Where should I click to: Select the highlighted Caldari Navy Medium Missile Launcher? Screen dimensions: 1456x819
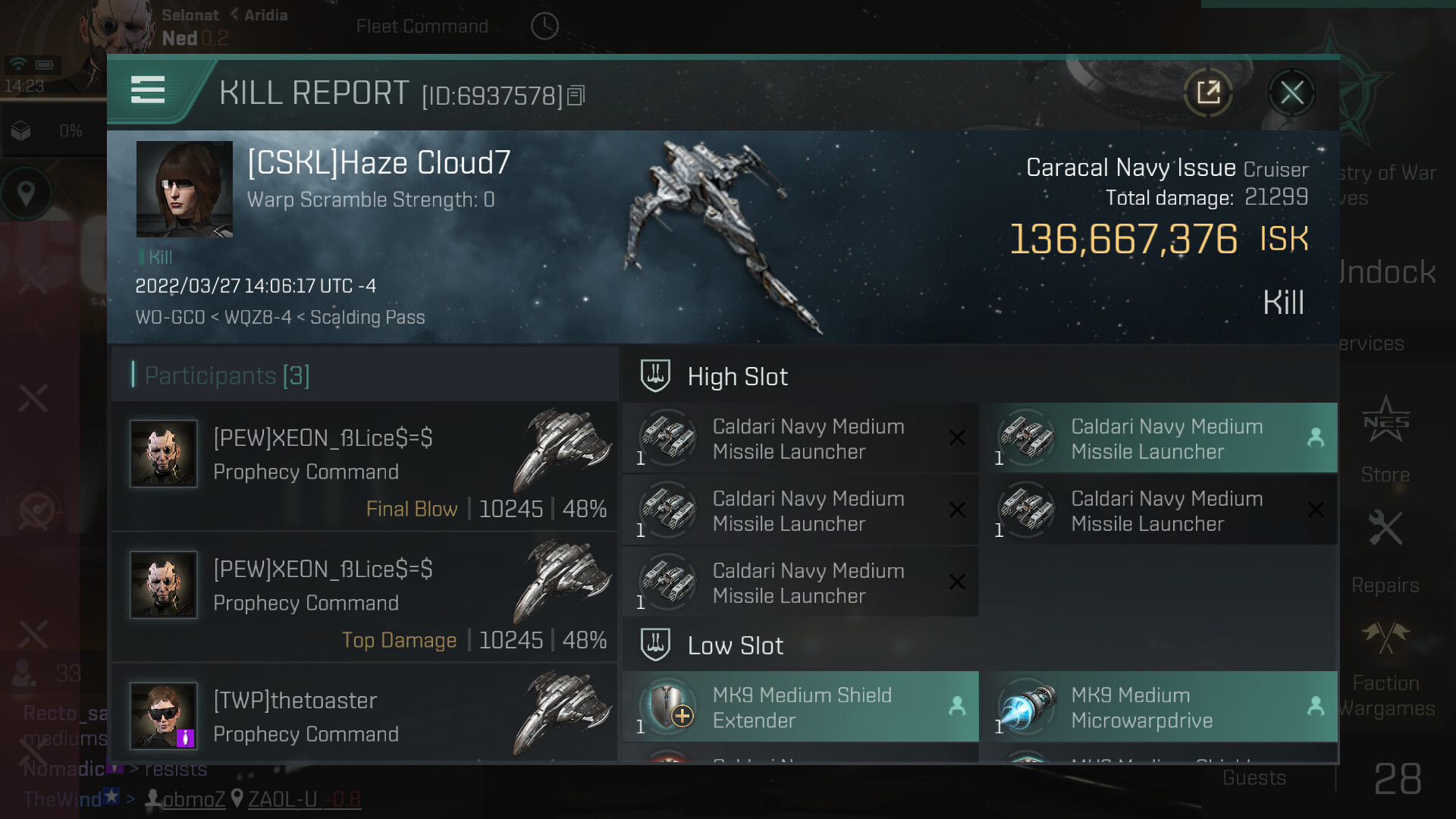[x=1158, y=438]
